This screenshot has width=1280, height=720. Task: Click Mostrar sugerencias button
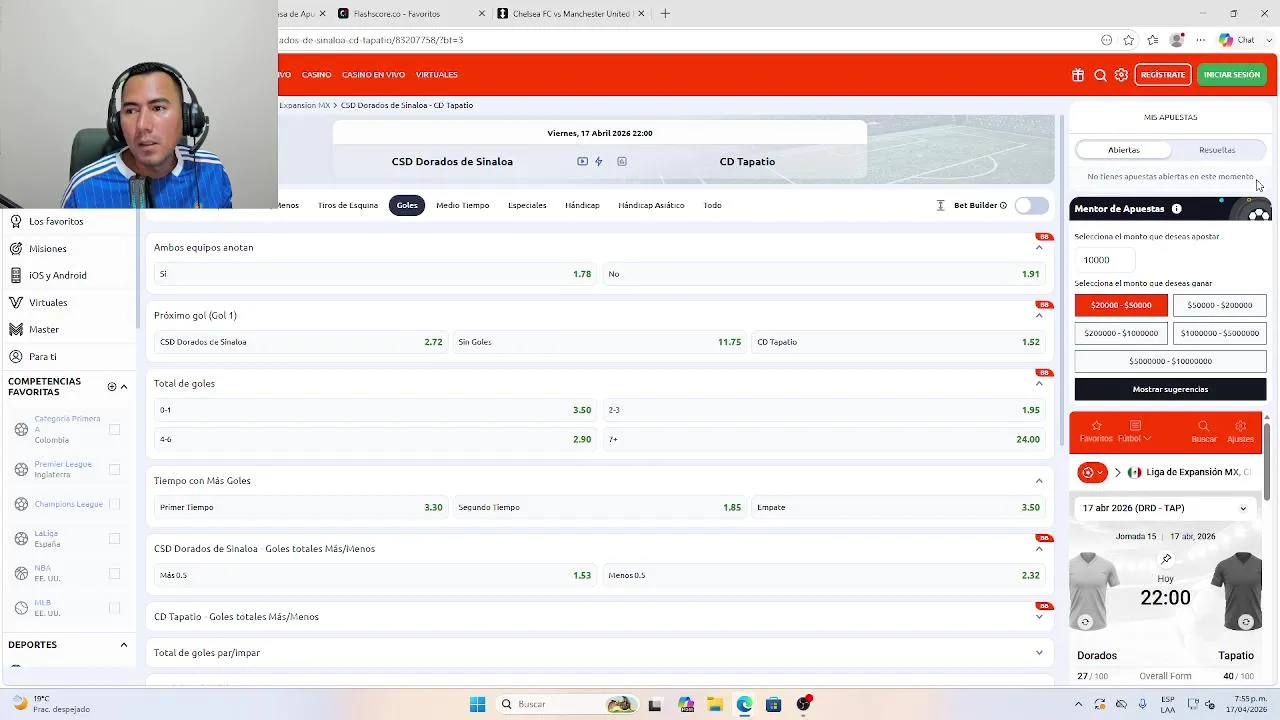[1170, 389]
